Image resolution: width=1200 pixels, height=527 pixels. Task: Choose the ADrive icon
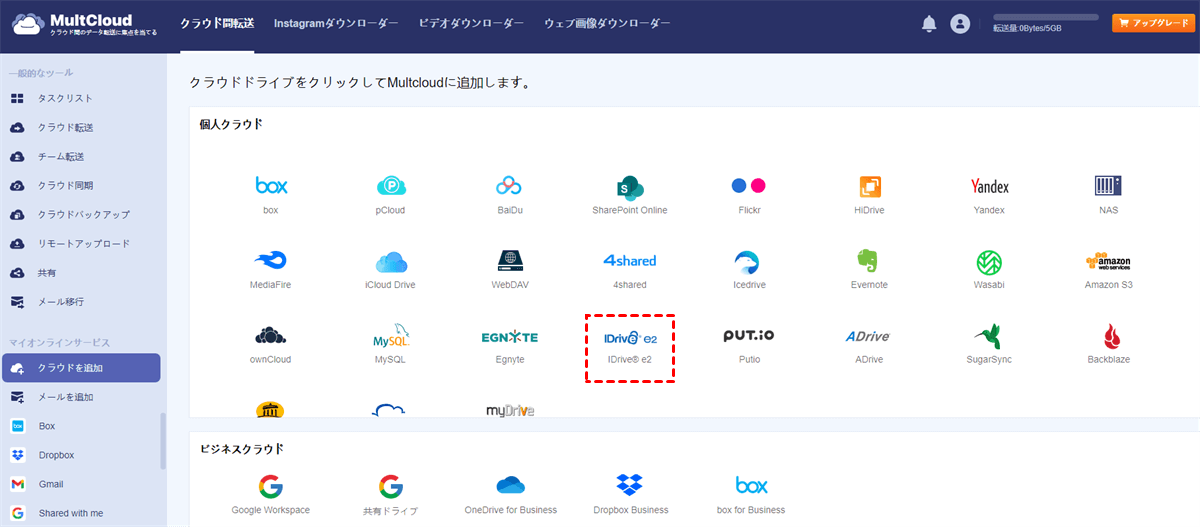868,337
